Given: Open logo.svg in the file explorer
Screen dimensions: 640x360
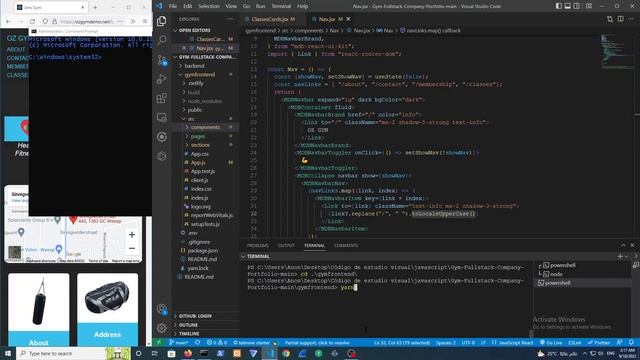Looking at the screenshot, I should 200,207.
